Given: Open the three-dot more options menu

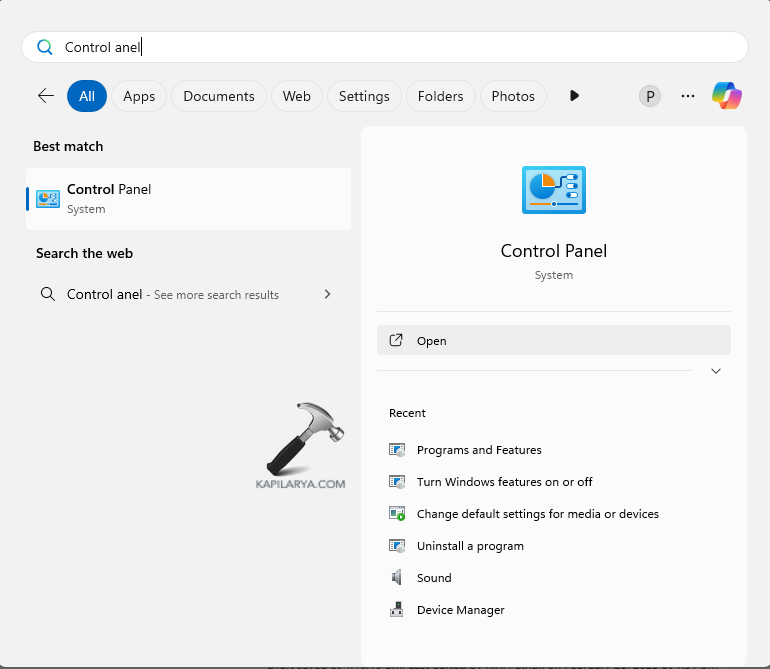Looking at the screenshot, I should click(688, 96).
